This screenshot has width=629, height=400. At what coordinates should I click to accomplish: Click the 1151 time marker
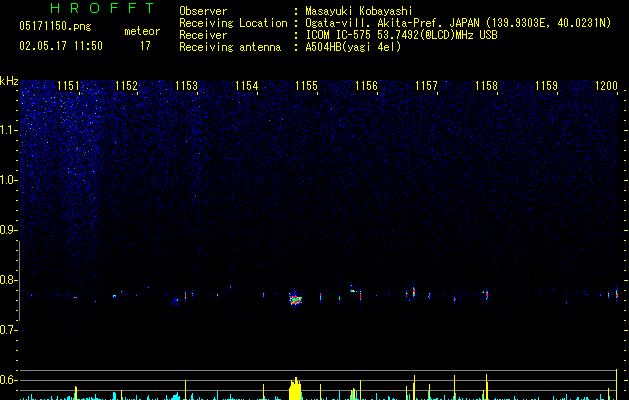[x=68, y=86]
